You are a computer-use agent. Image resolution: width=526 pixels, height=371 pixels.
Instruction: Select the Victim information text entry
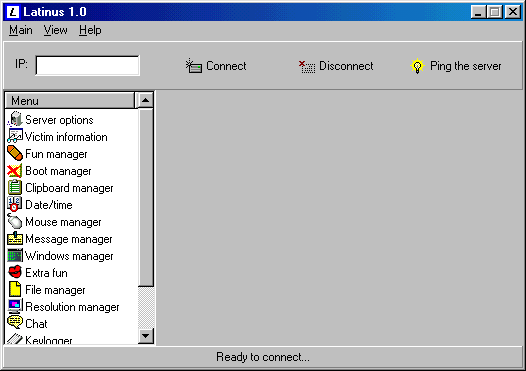click(x=66, y=137)
